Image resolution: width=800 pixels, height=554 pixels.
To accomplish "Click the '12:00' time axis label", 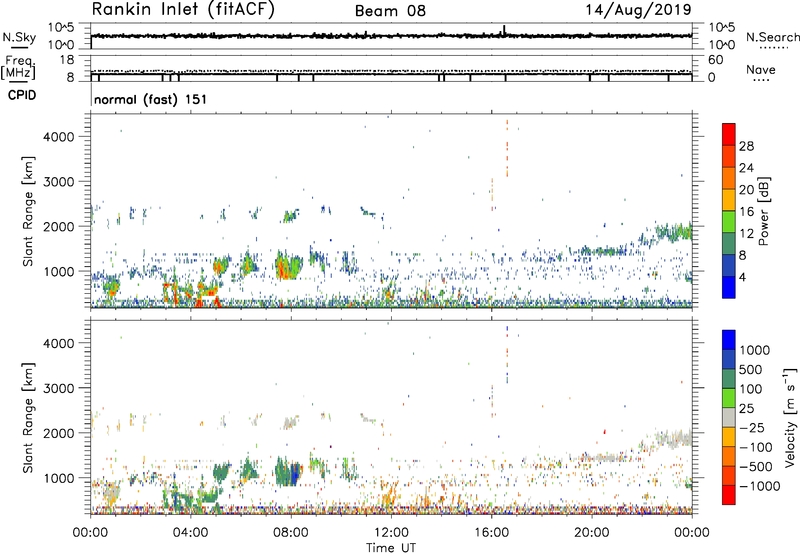I will coord(391,532).
